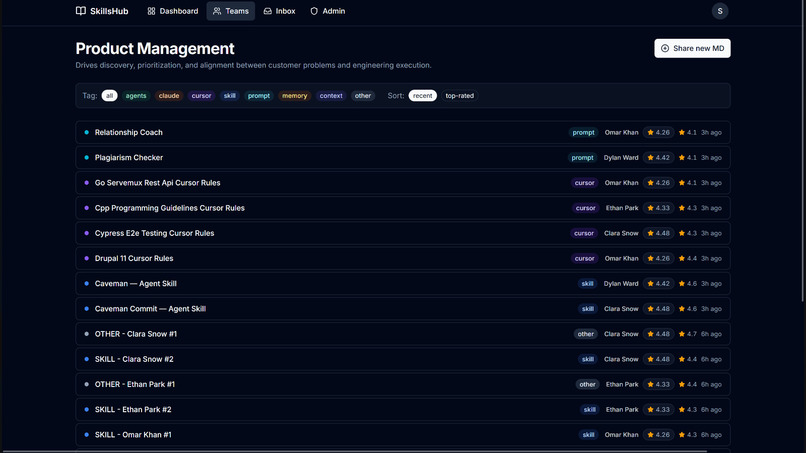Open the Admin tab

327,11
